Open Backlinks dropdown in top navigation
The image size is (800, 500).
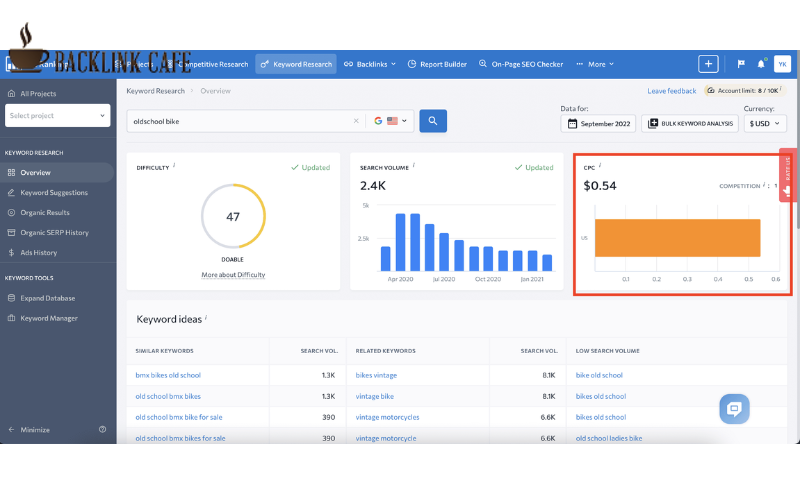[x=370, y=64]
